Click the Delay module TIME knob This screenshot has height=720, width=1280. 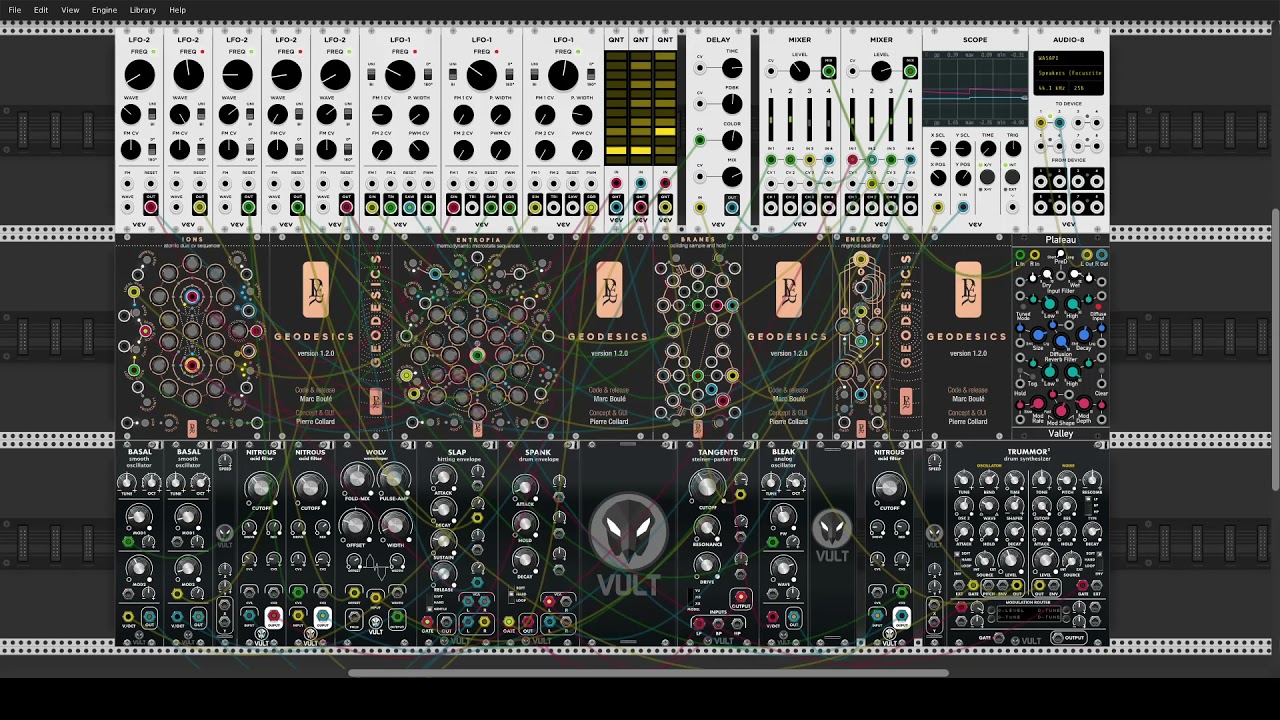[732, 68]
